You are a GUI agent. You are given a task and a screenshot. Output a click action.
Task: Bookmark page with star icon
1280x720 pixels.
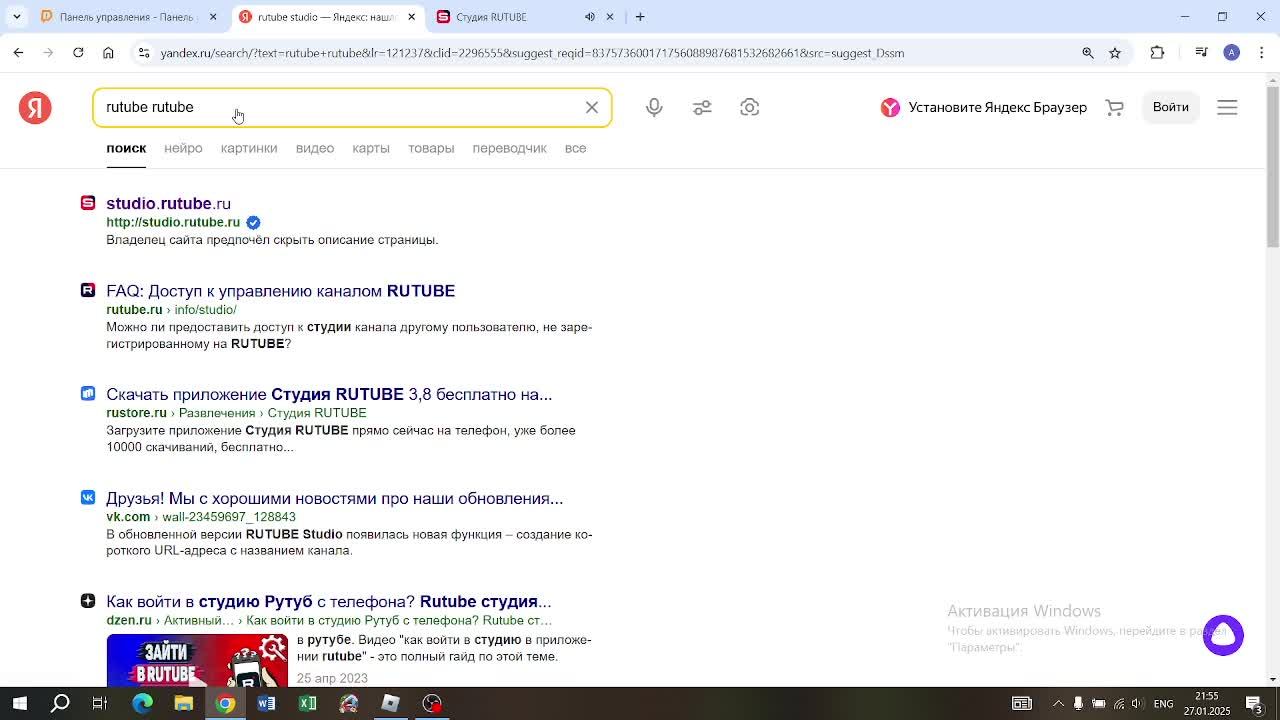click(x=1115, y=53)
